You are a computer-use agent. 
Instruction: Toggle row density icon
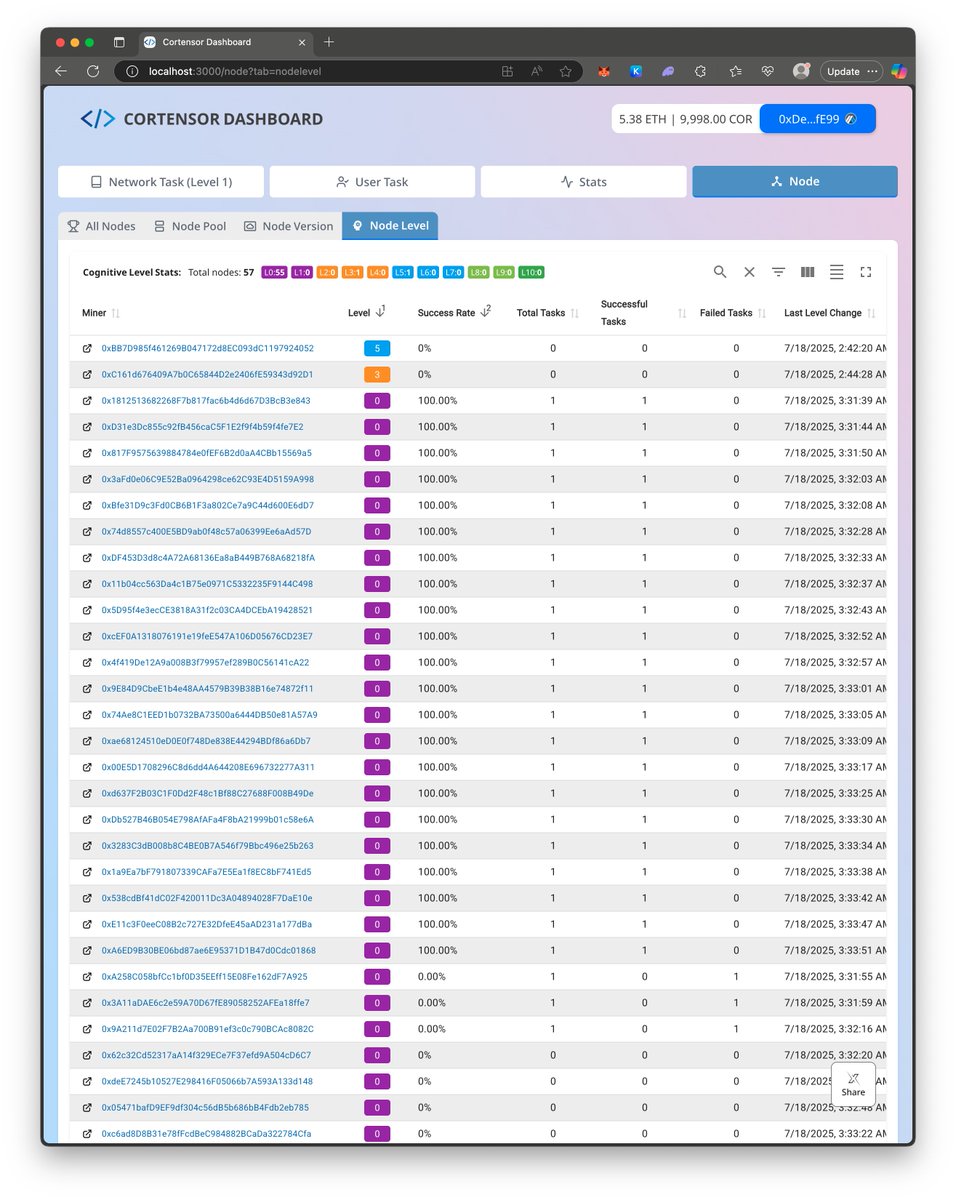[x=837, y=272]
